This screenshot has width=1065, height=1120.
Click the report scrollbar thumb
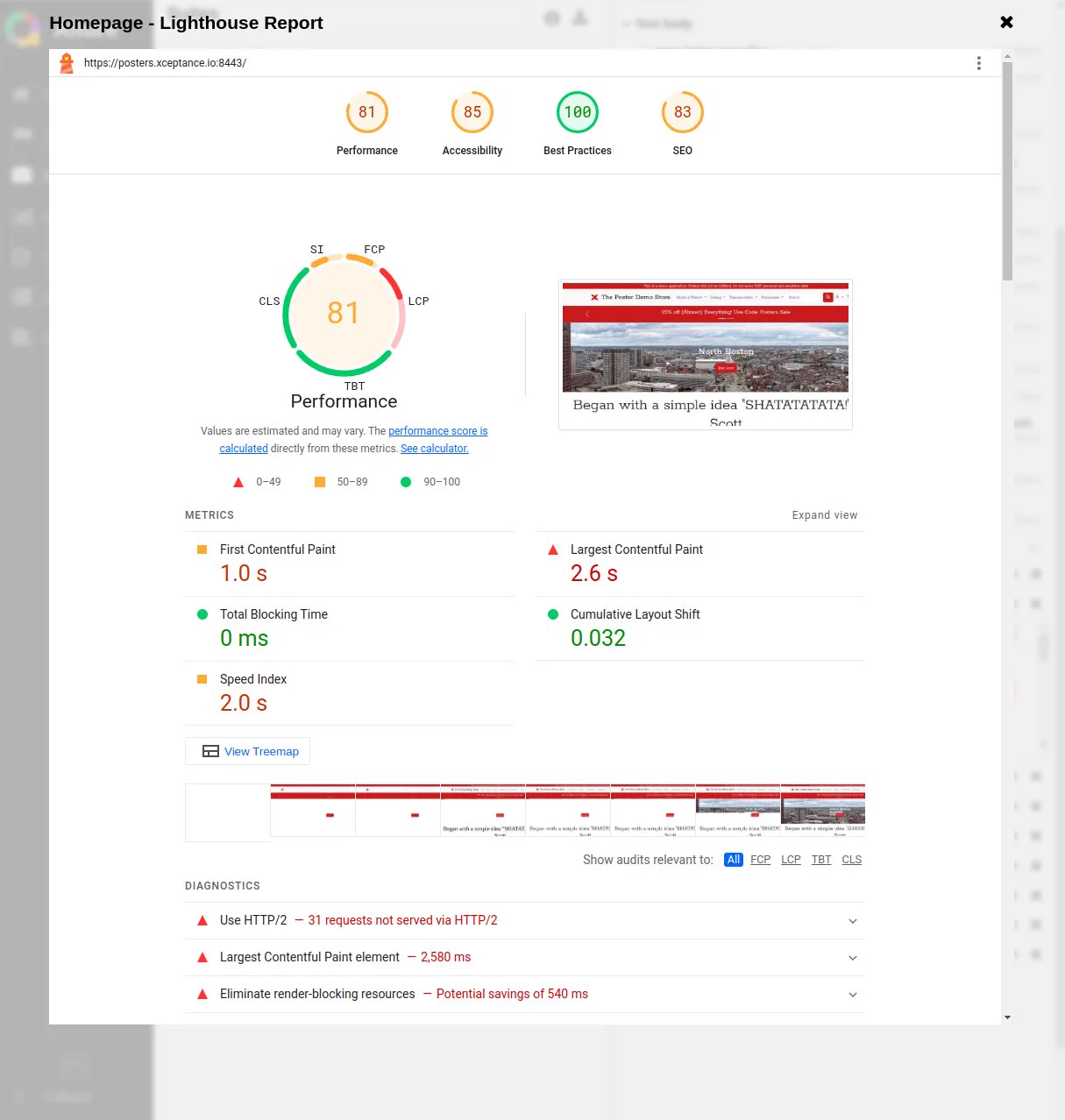coord(1007,171)
